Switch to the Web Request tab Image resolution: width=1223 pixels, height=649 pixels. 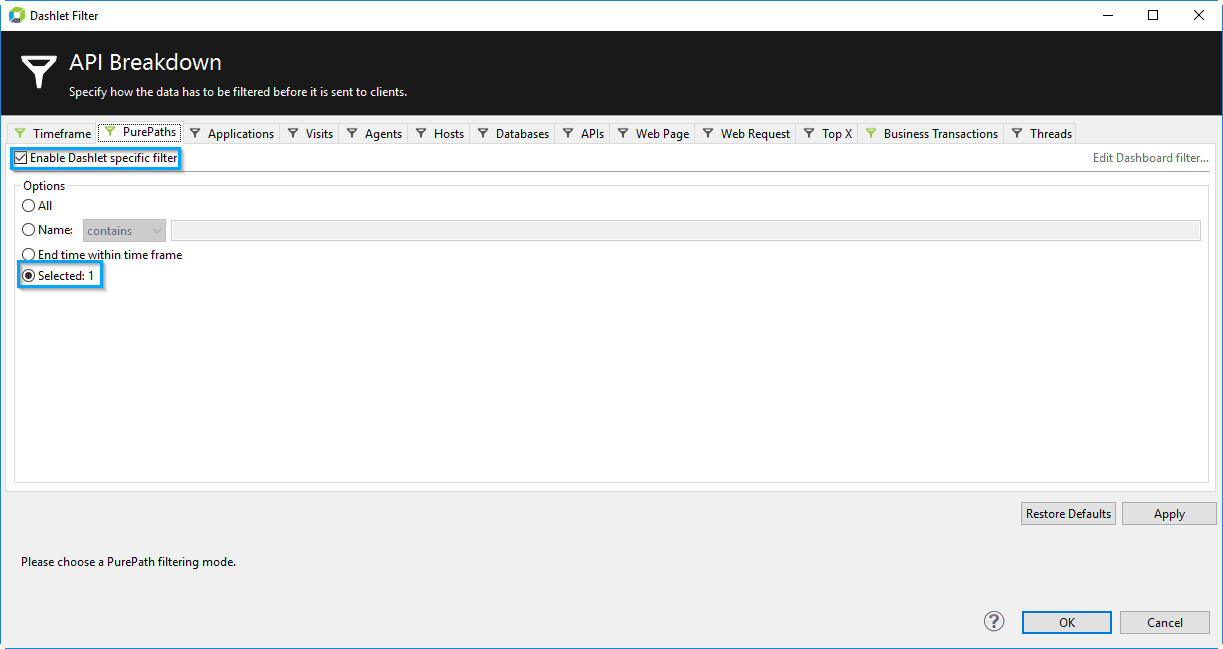(746, 133)
